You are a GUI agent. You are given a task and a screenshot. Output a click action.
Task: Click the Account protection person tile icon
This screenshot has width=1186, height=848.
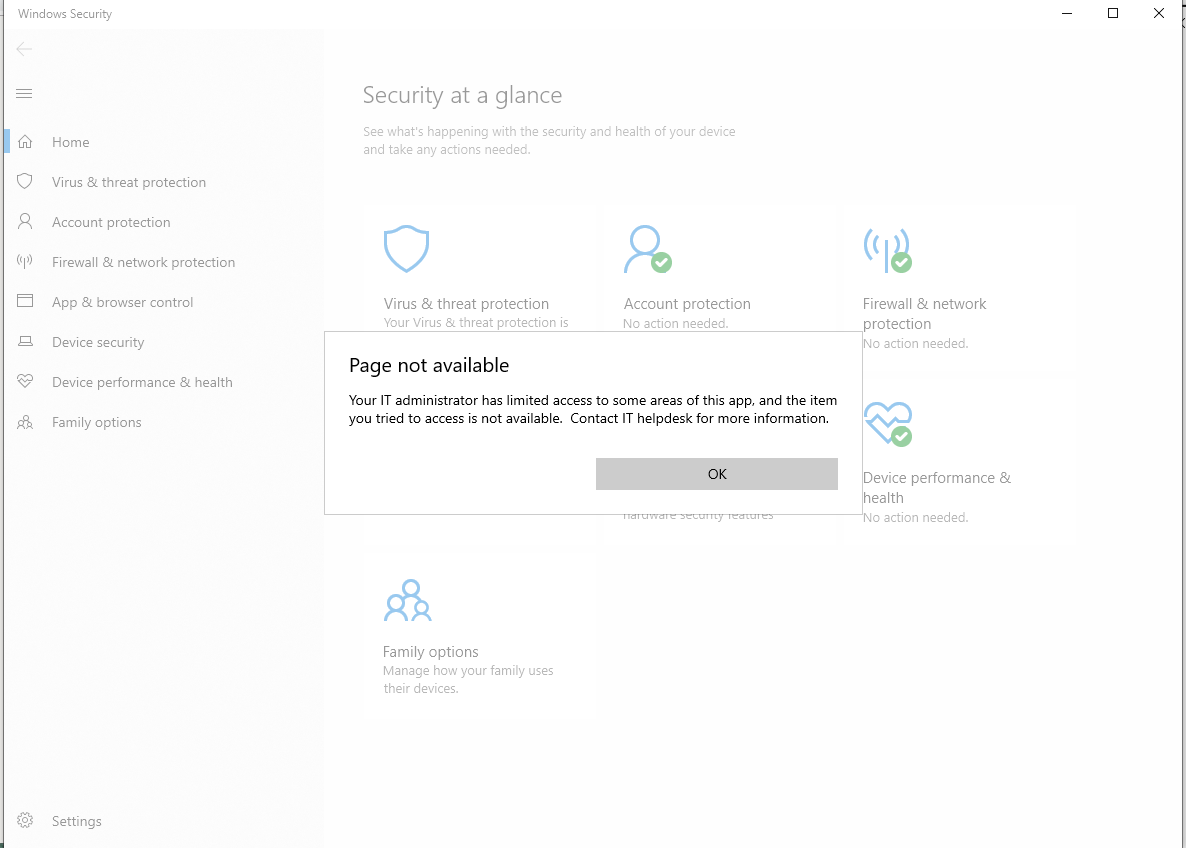647,249
